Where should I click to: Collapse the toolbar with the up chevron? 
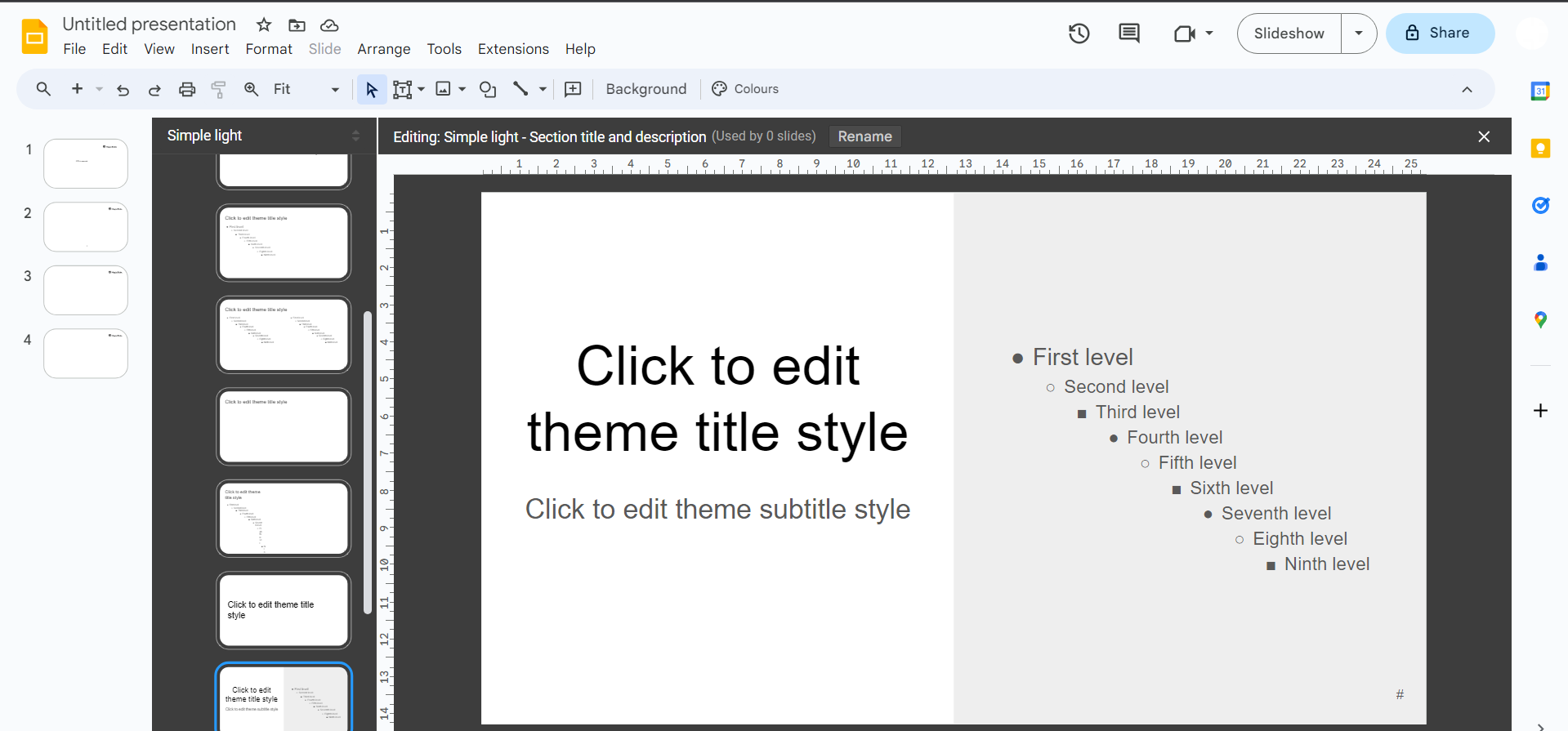pos(1467,90)
